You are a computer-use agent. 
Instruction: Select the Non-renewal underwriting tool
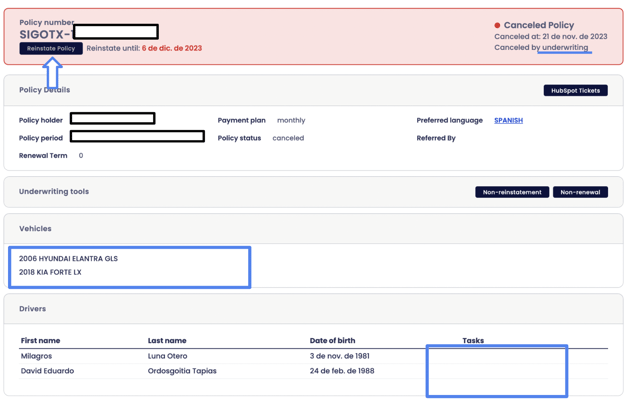(580, 192)
